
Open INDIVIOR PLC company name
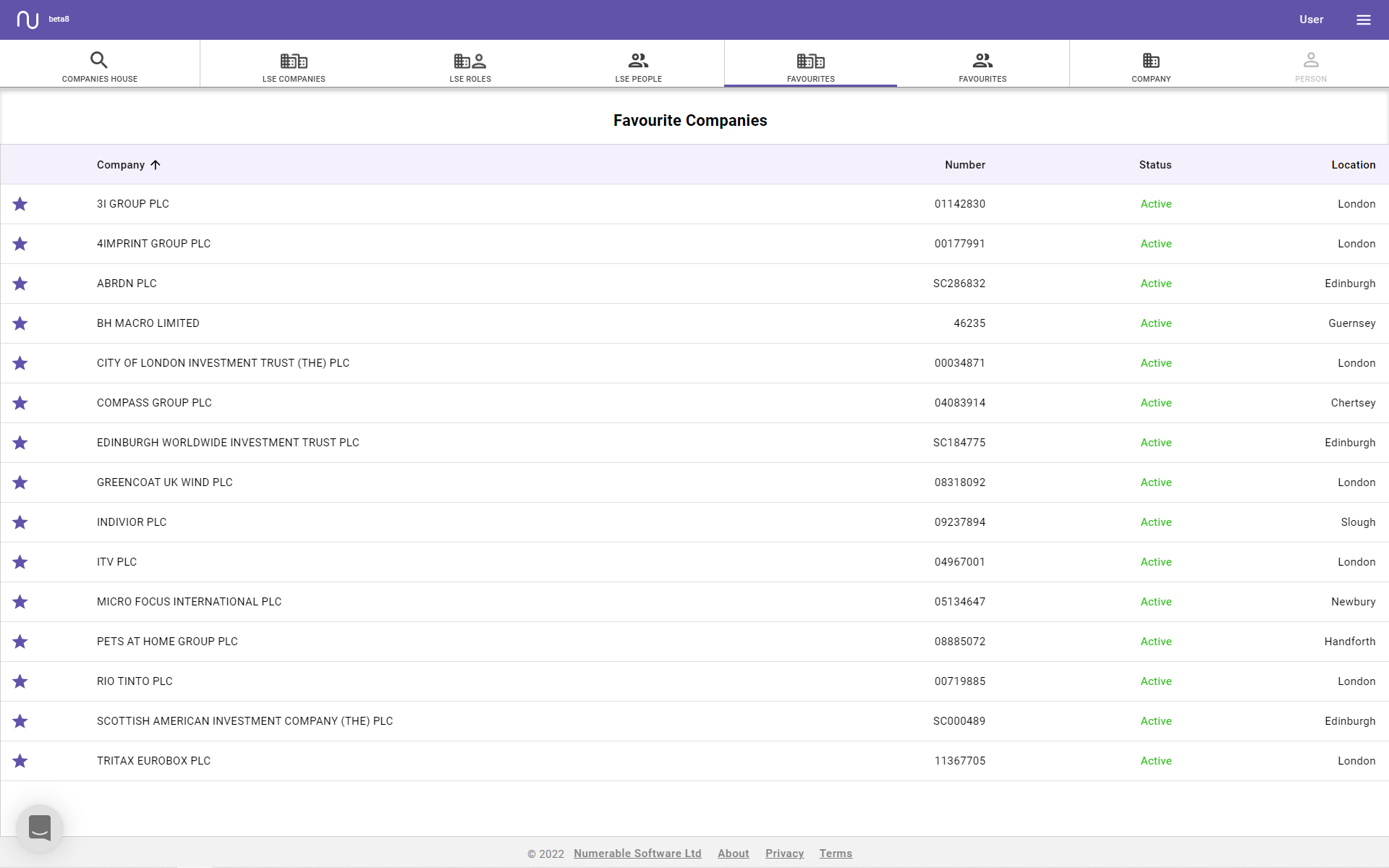click(132, 522)
